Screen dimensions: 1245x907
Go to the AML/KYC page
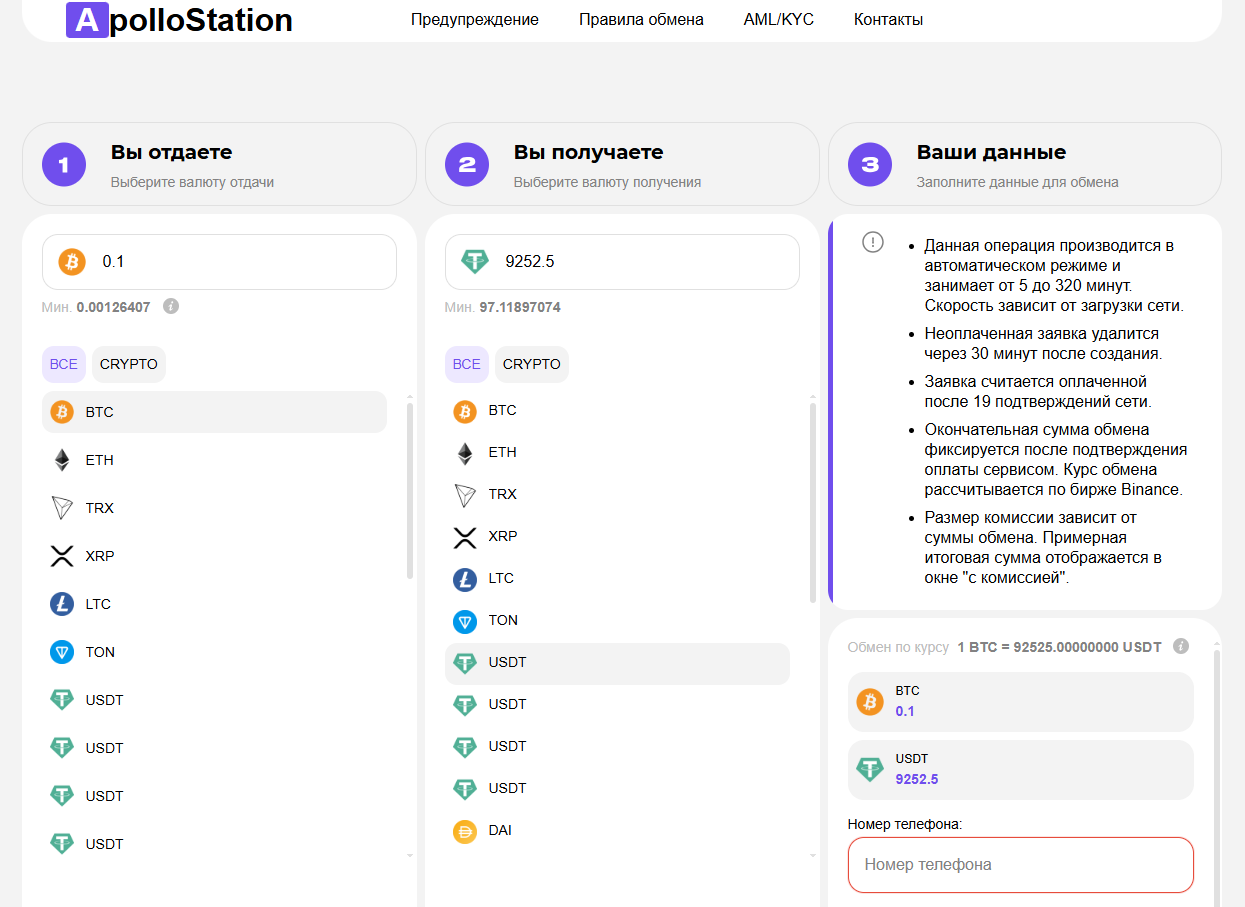(779, 20)
